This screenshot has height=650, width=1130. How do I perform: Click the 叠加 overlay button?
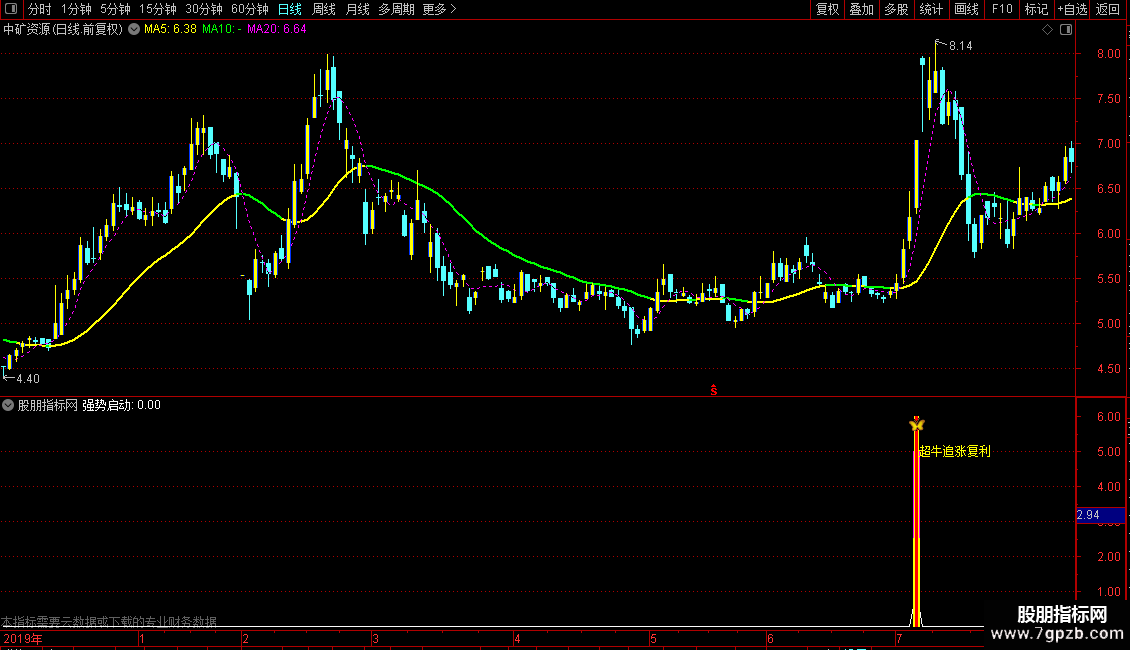click(x=862, y=9)
